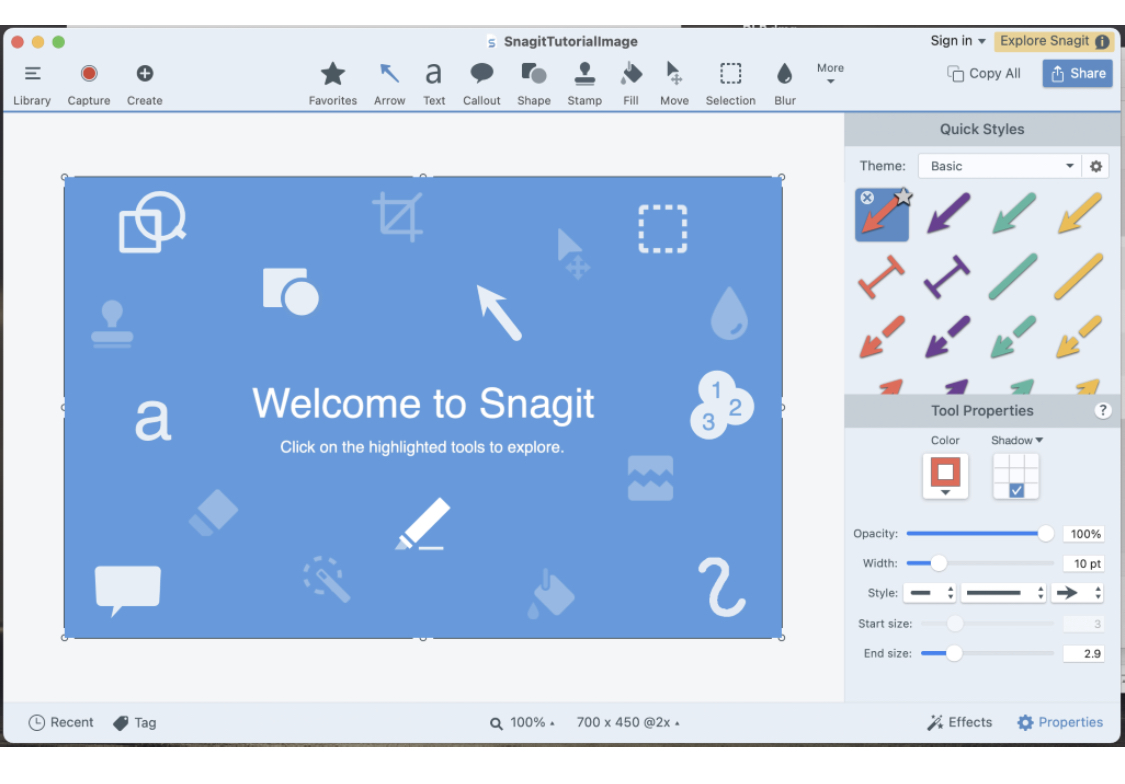The image size is (1125, 784).
Task: Choose the purple arrow quick style
Action: pos(948,213)
